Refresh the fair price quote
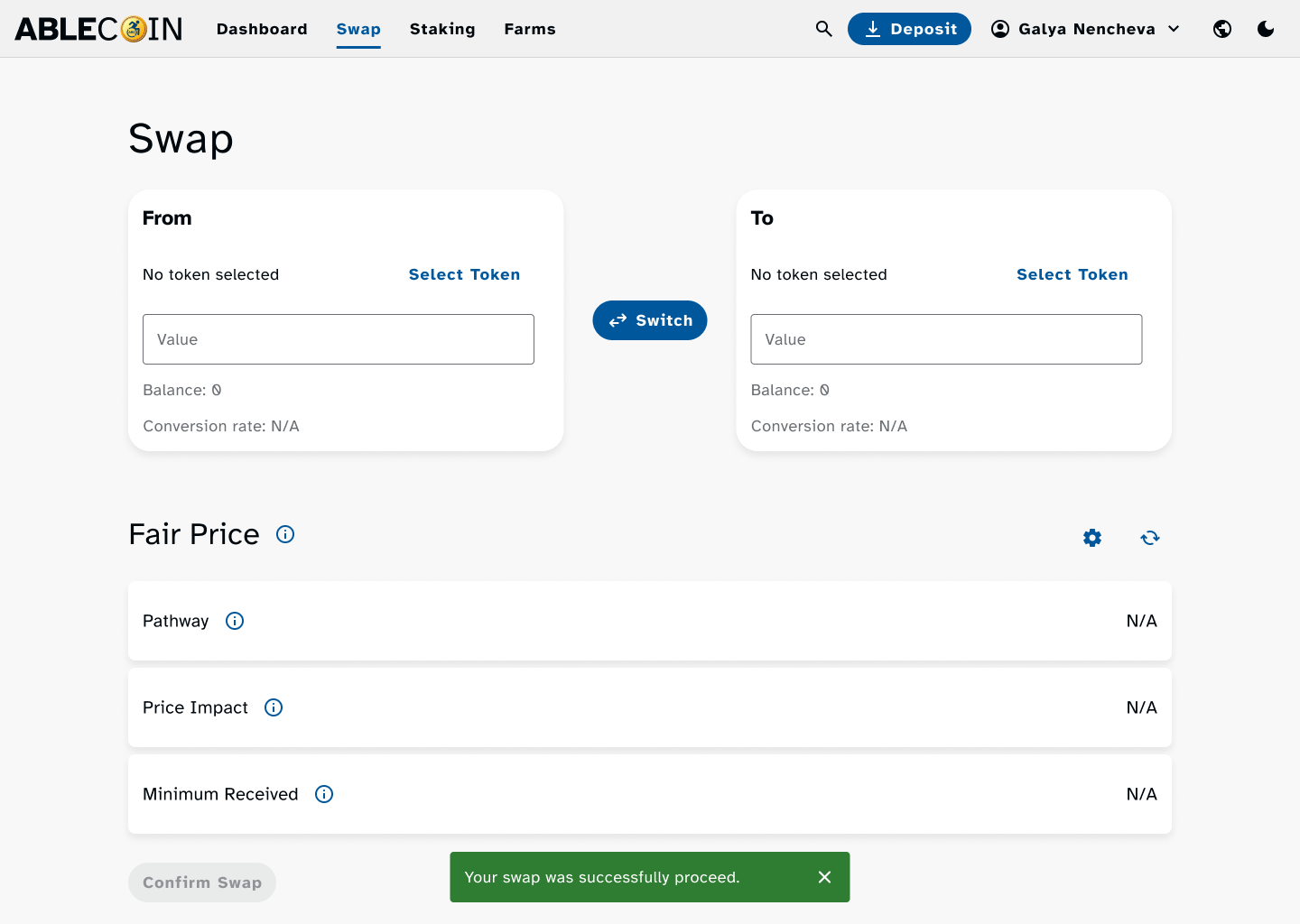Viewport: 1300px width, 924px height. click(x=1150, y=538)
